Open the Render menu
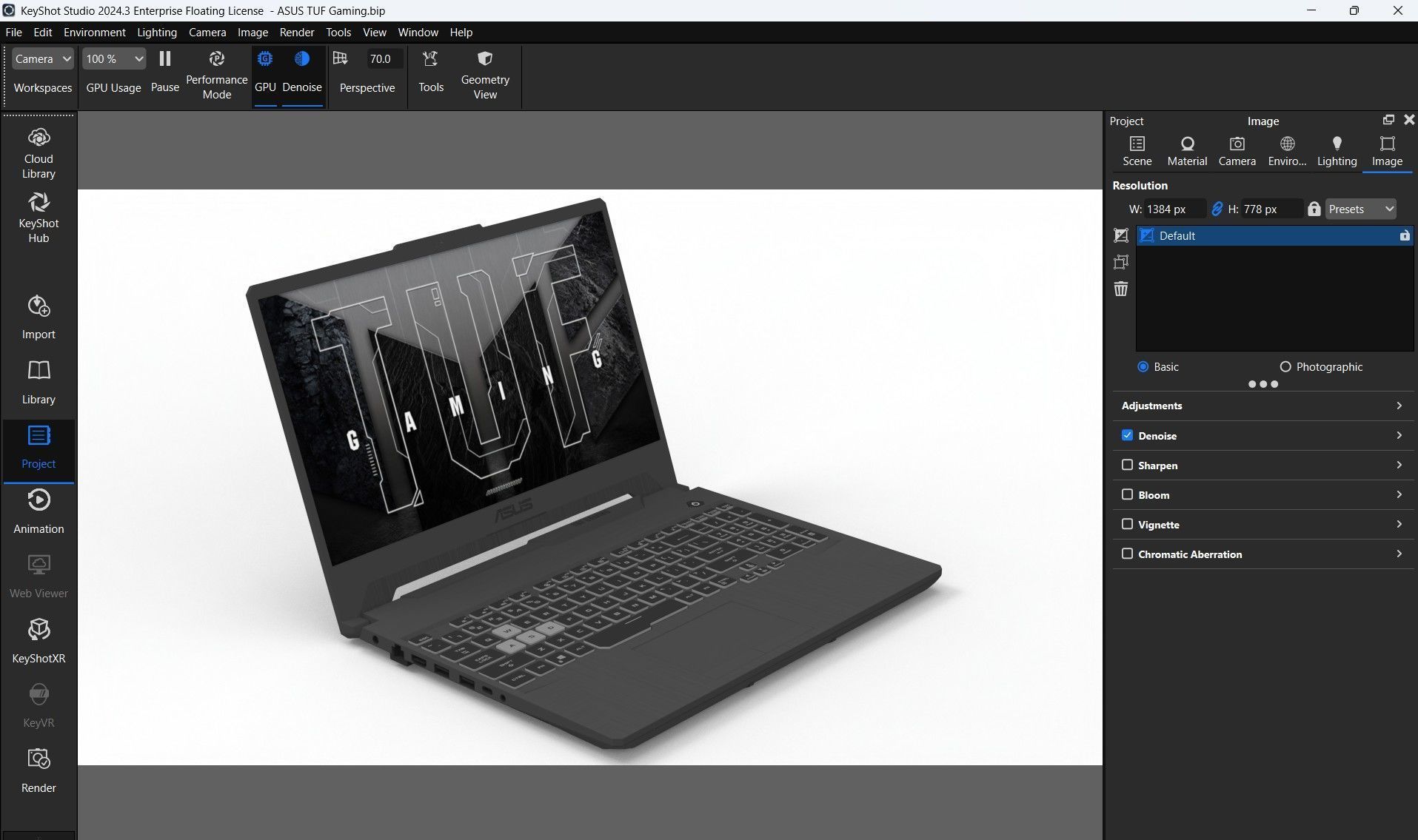Image resolution: width=1418 pixels, height=840 pixels. (297, 32)
